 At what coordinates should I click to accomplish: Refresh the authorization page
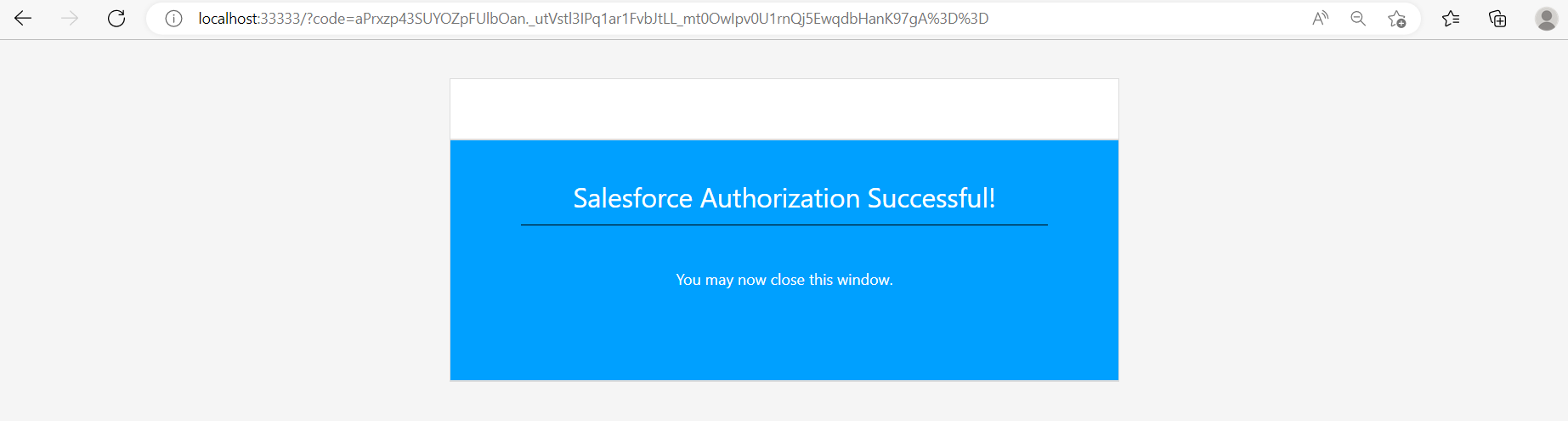tap(116, 19)
